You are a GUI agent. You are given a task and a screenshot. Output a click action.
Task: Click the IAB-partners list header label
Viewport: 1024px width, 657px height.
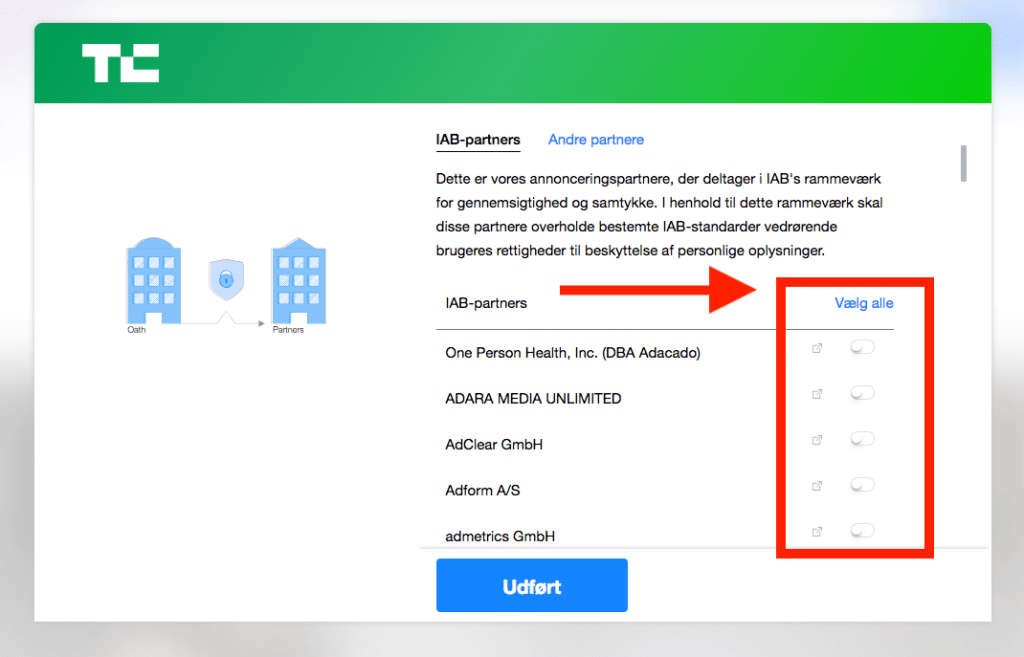point(486,303)
